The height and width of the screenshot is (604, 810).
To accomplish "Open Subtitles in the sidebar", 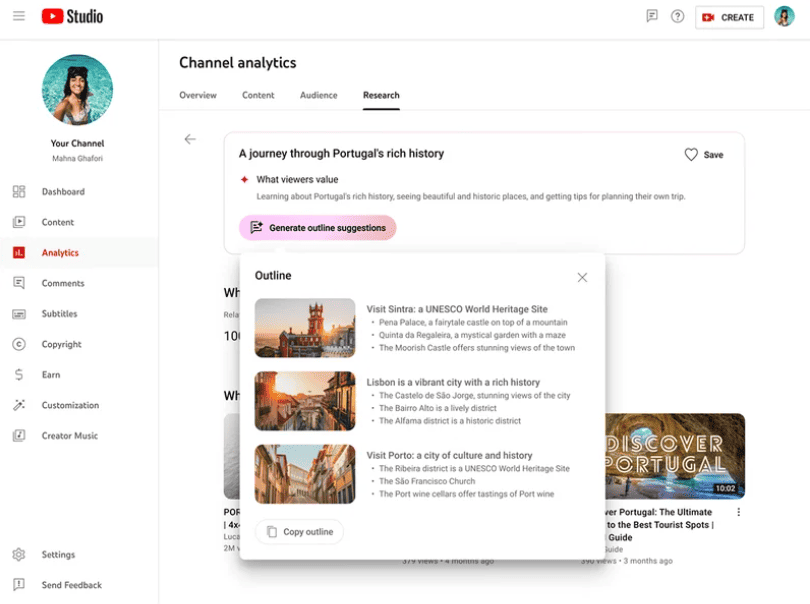I will 59,314.
